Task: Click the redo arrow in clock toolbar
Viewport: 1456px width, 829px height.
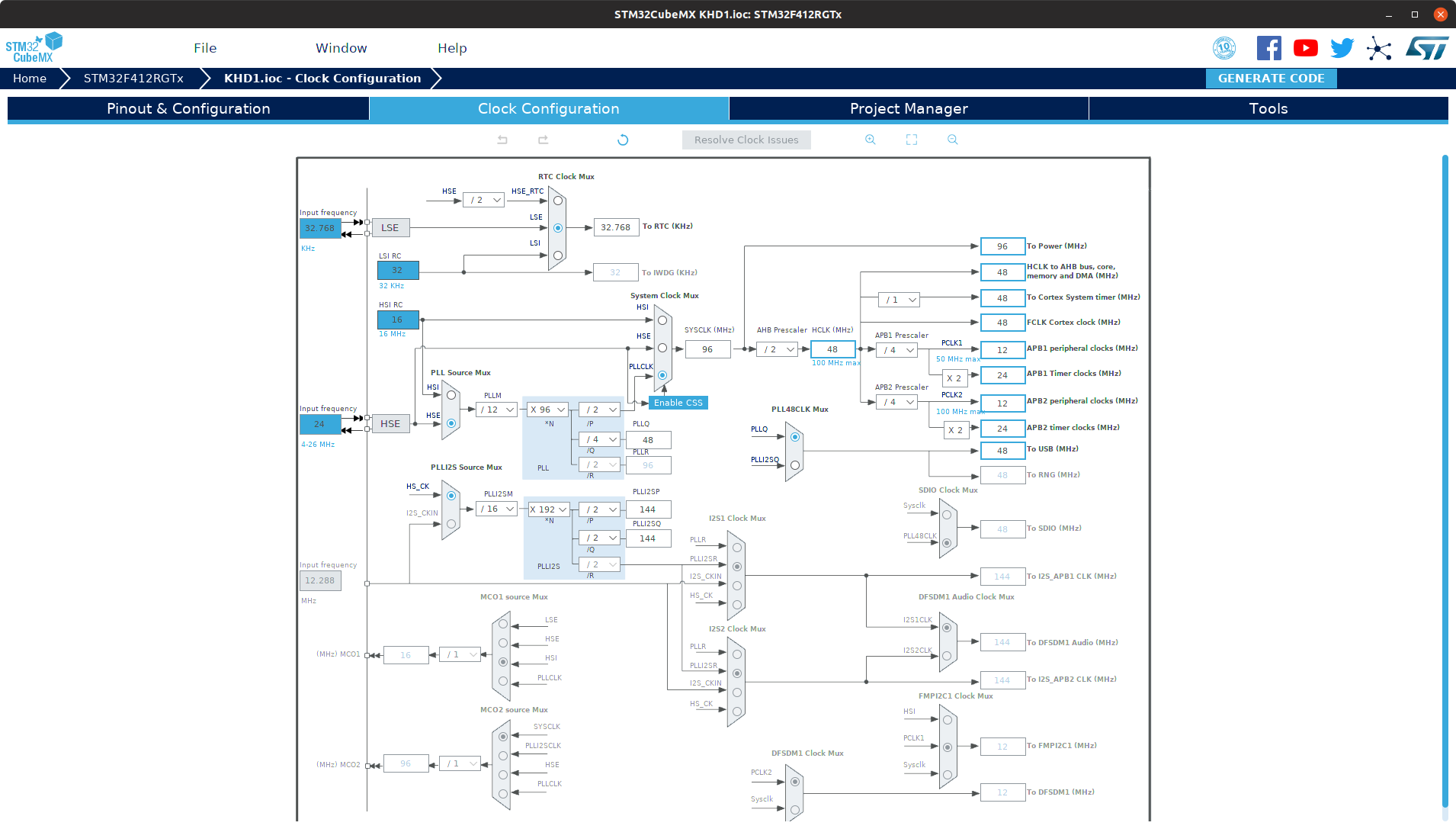Action: tap(543, 140)
